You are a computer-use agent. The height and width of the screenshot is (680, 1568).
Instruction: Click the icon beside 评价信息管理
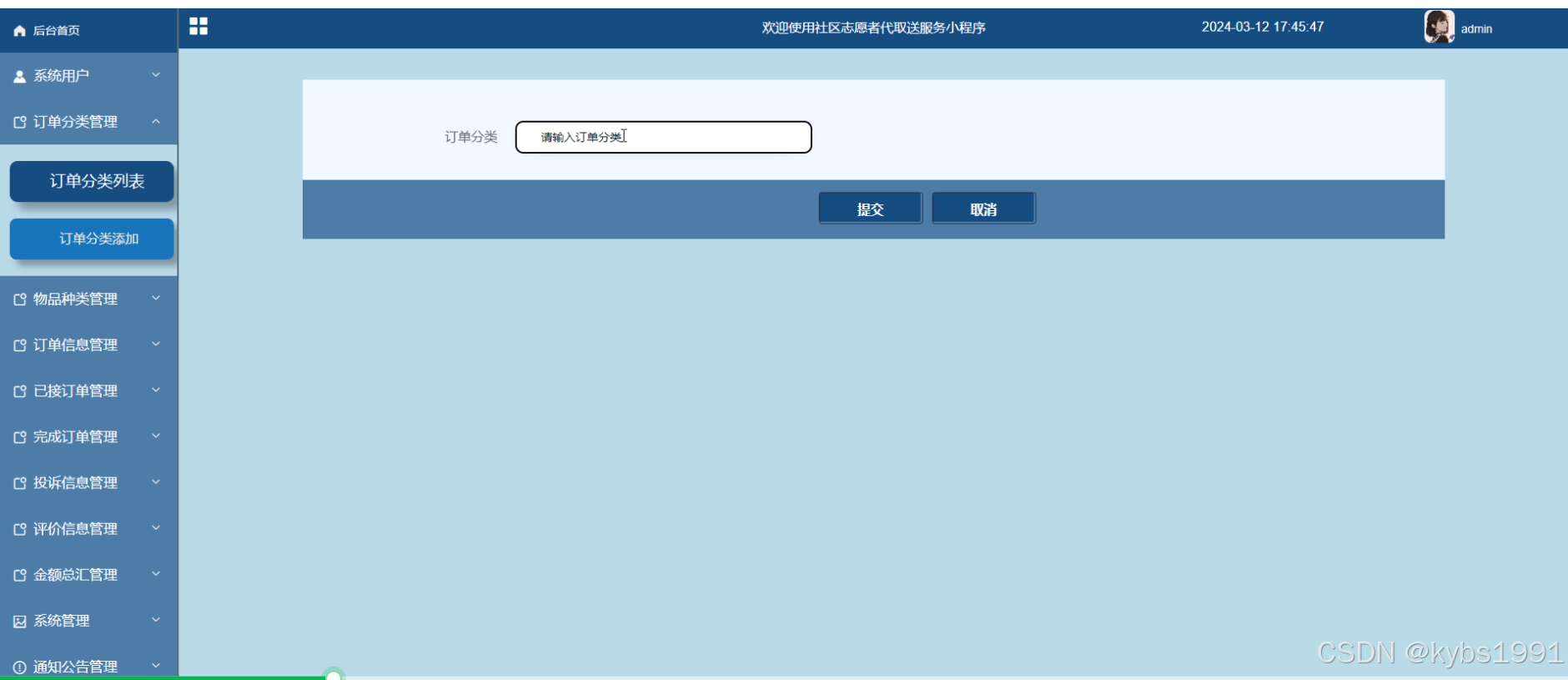click(20, 529)
